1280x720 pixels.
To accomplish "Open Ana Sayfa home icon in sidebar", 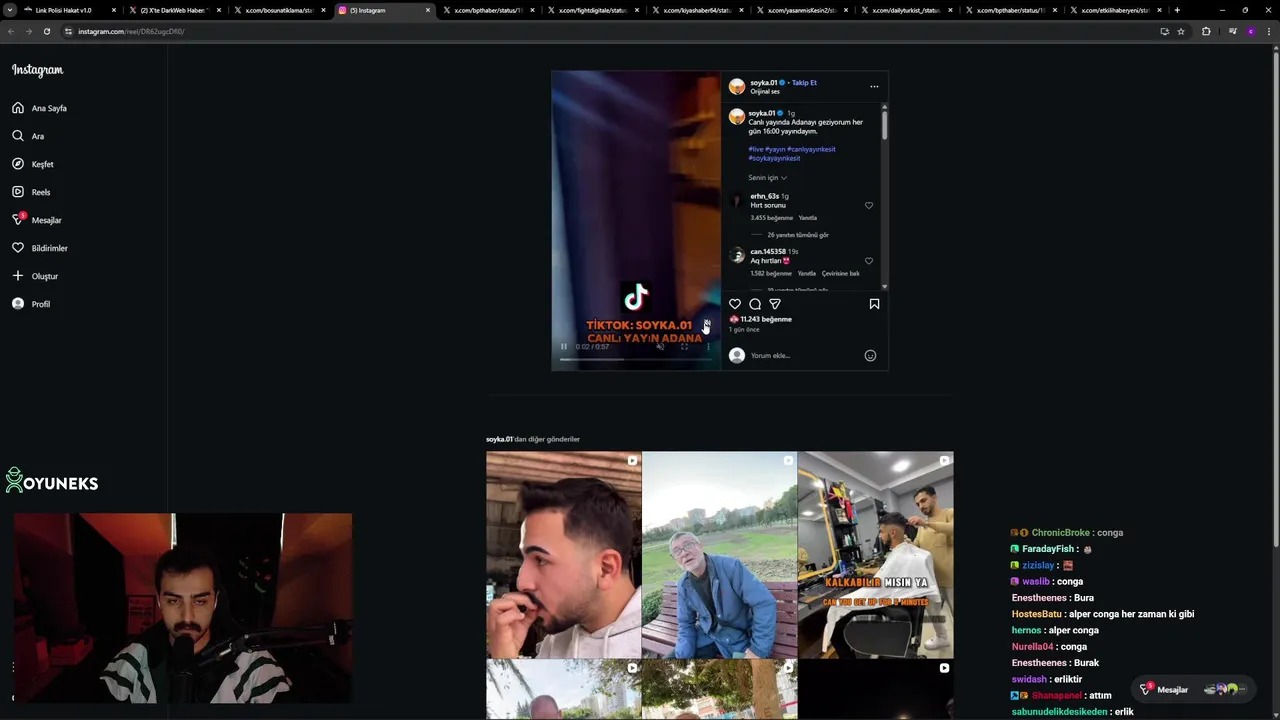I will [x=18, y=108].
